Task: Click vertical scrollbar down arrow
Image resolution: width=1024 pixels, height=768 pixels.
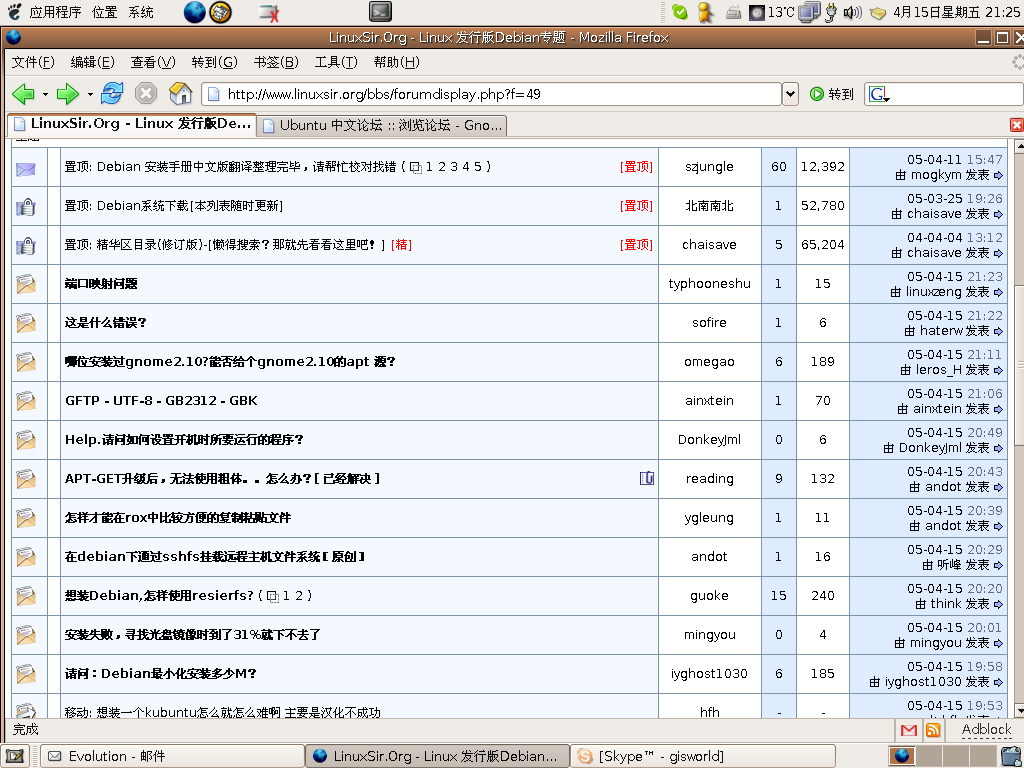Action: point(1019,710)
